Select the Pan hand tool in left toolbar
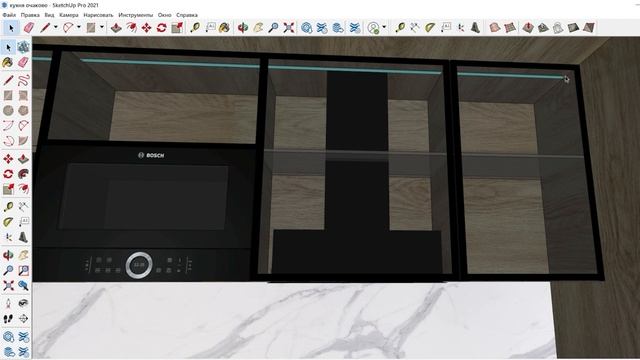The height and width of the screenshot is (360, 640). pos(23,255)
